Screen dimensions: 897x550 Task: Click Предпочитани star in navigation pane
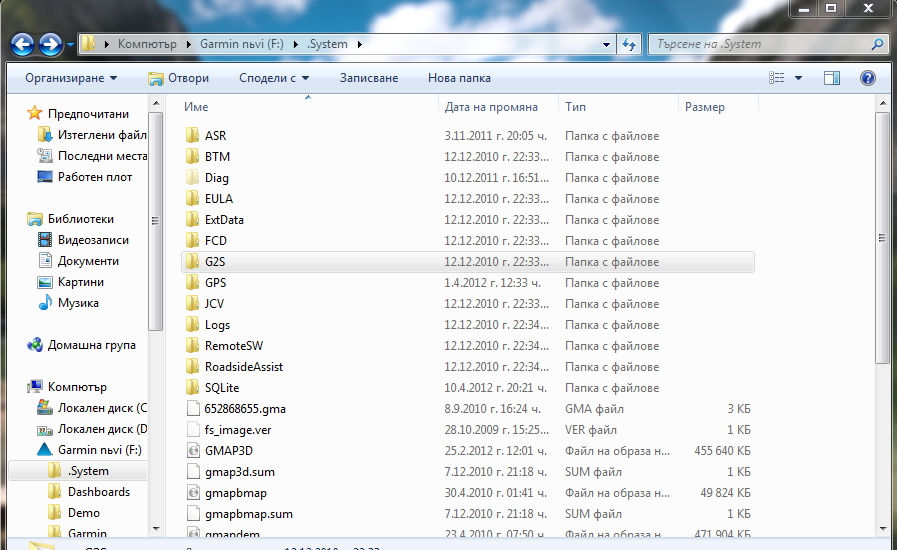click(x=34, y=113)
